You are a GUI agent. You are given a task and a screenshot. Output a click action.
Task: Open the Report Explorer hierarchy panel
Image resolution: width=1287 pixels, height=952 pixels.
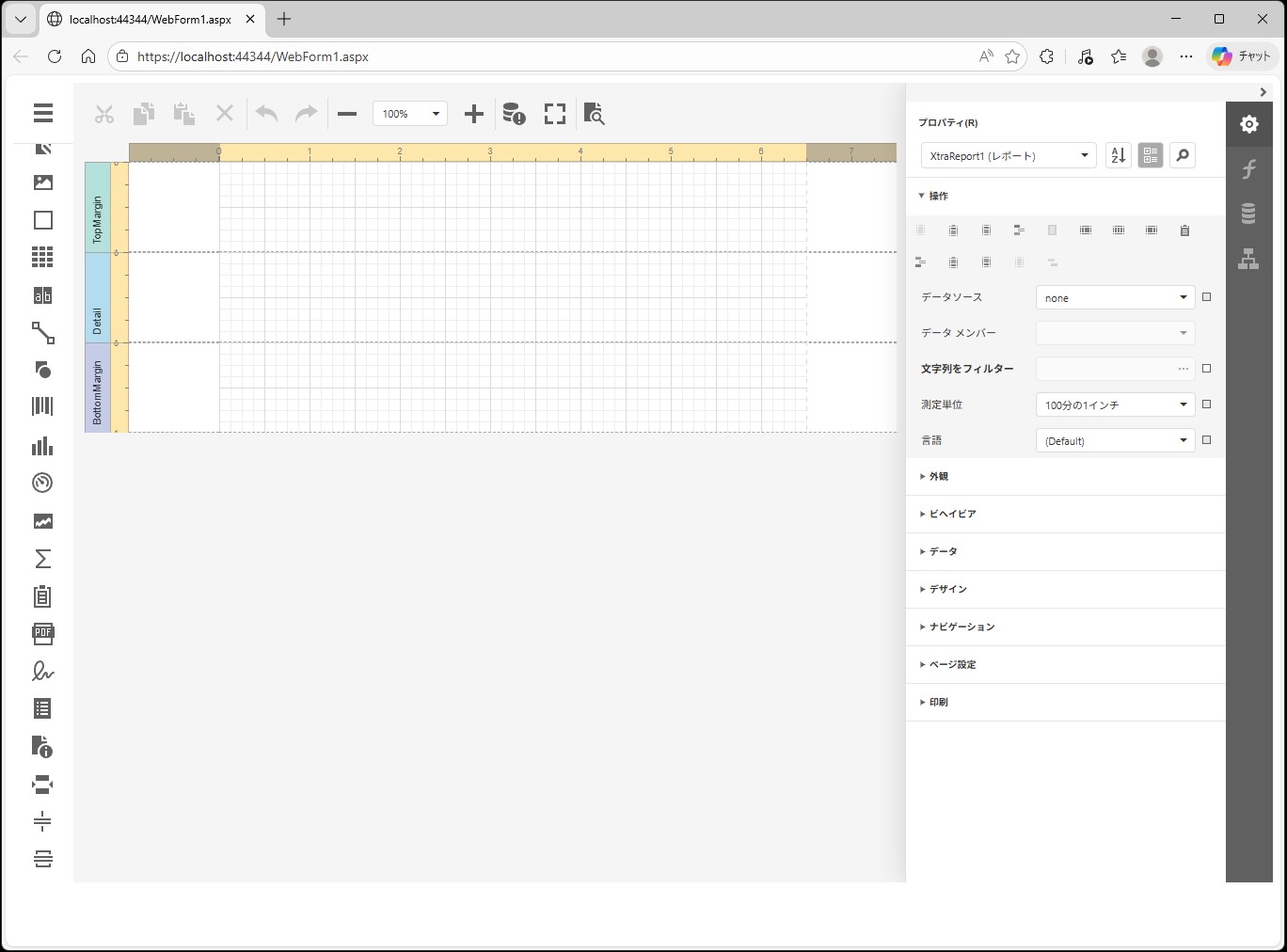[1248, 260]
